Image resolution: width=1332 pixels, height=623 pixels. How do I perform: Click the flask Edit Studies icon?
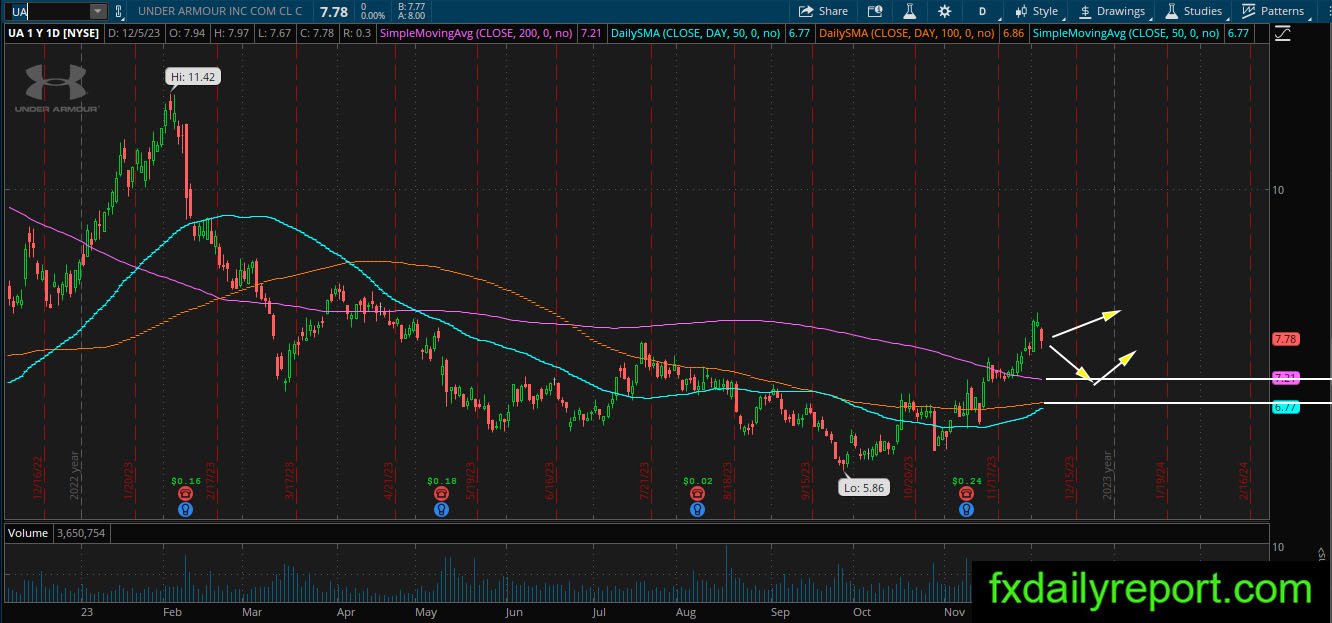click(x=910, y=11)
